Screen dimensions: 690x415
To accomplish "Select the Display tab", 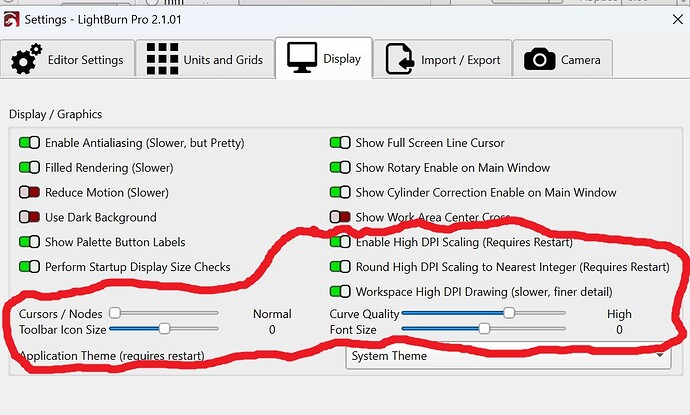I will coord(324,58).
